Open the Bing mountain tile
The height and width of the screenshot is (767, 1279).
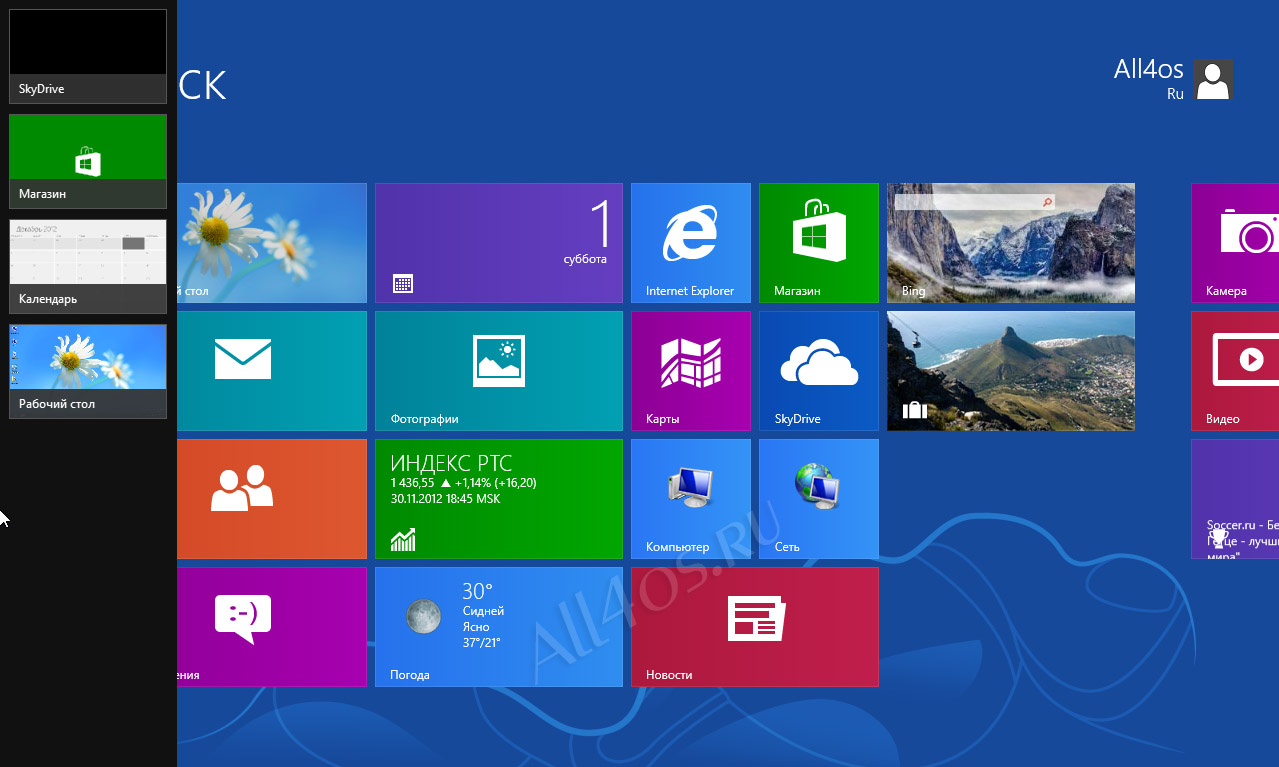pyautogui.click(x=1011, y=243)
